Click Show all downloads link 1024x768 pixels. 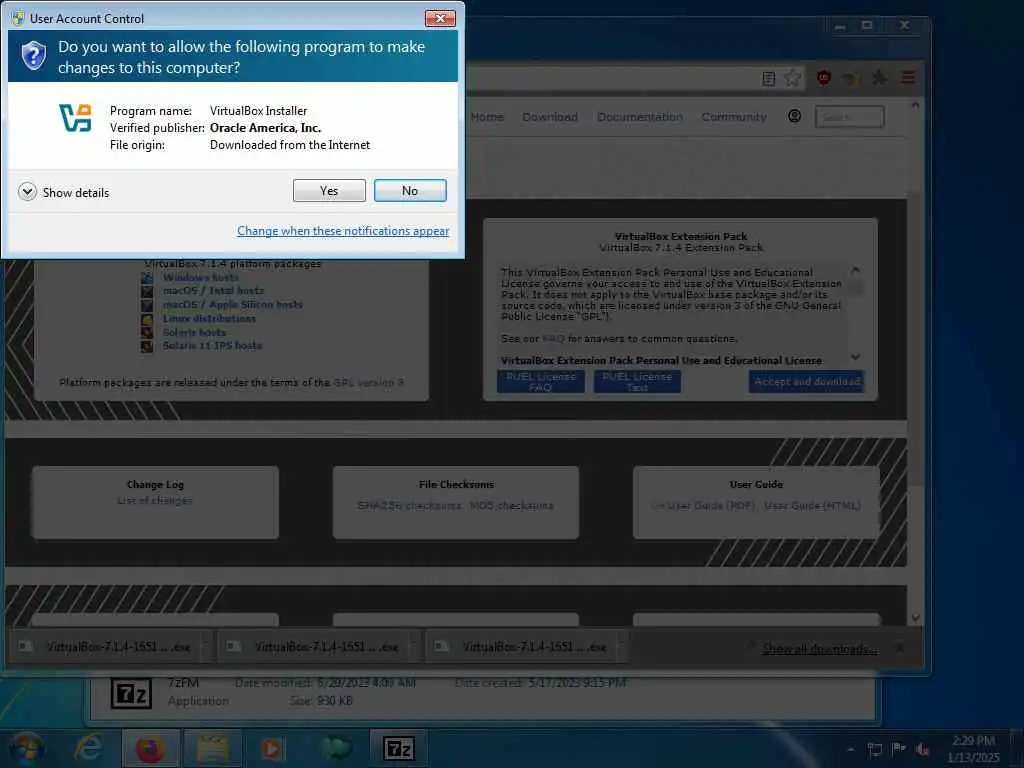click(x=819, y=648)
